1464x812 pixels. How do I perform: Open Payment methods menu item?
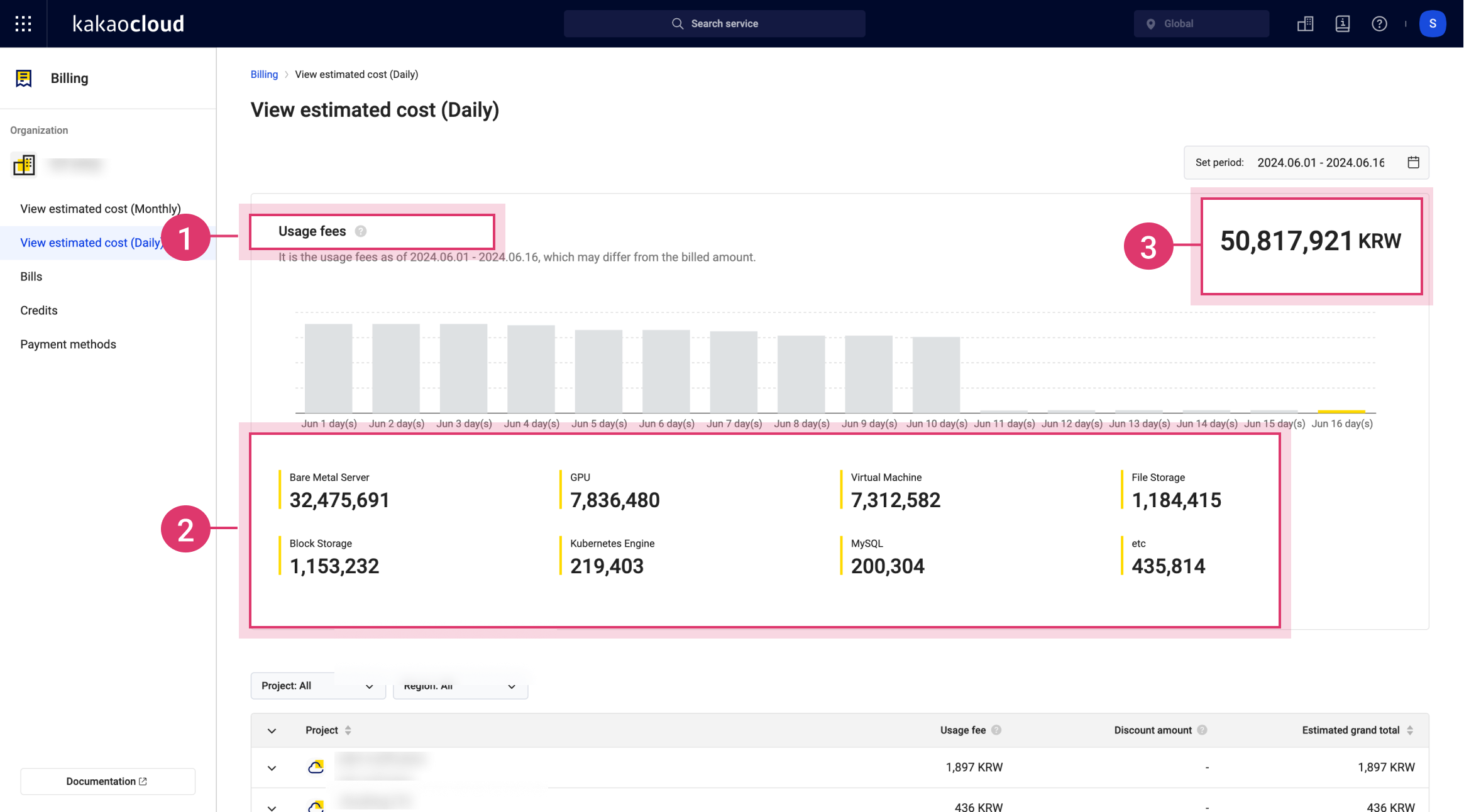(68, 344)
